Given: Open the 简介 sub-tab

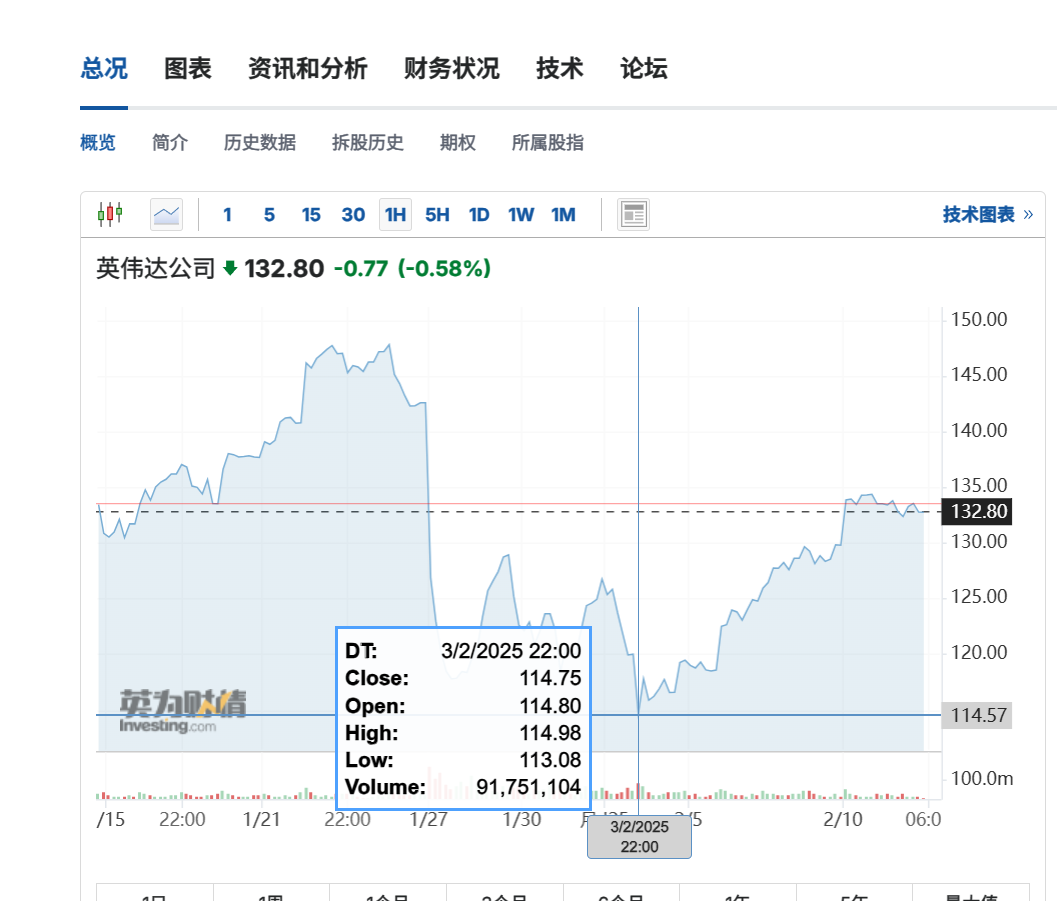Looking at the screenshot, I should click(x=170, y=143).
